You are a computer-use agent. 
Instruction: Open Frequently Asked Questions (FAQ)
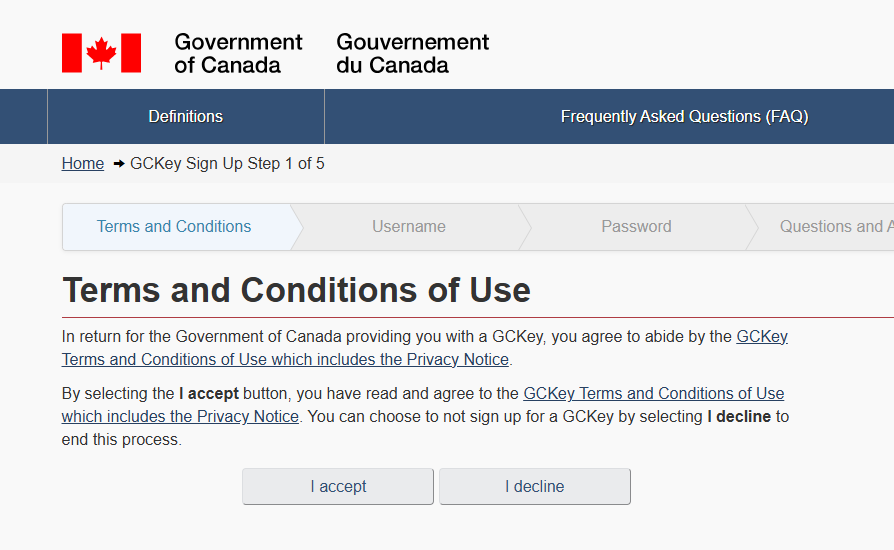tap(684, 117)
